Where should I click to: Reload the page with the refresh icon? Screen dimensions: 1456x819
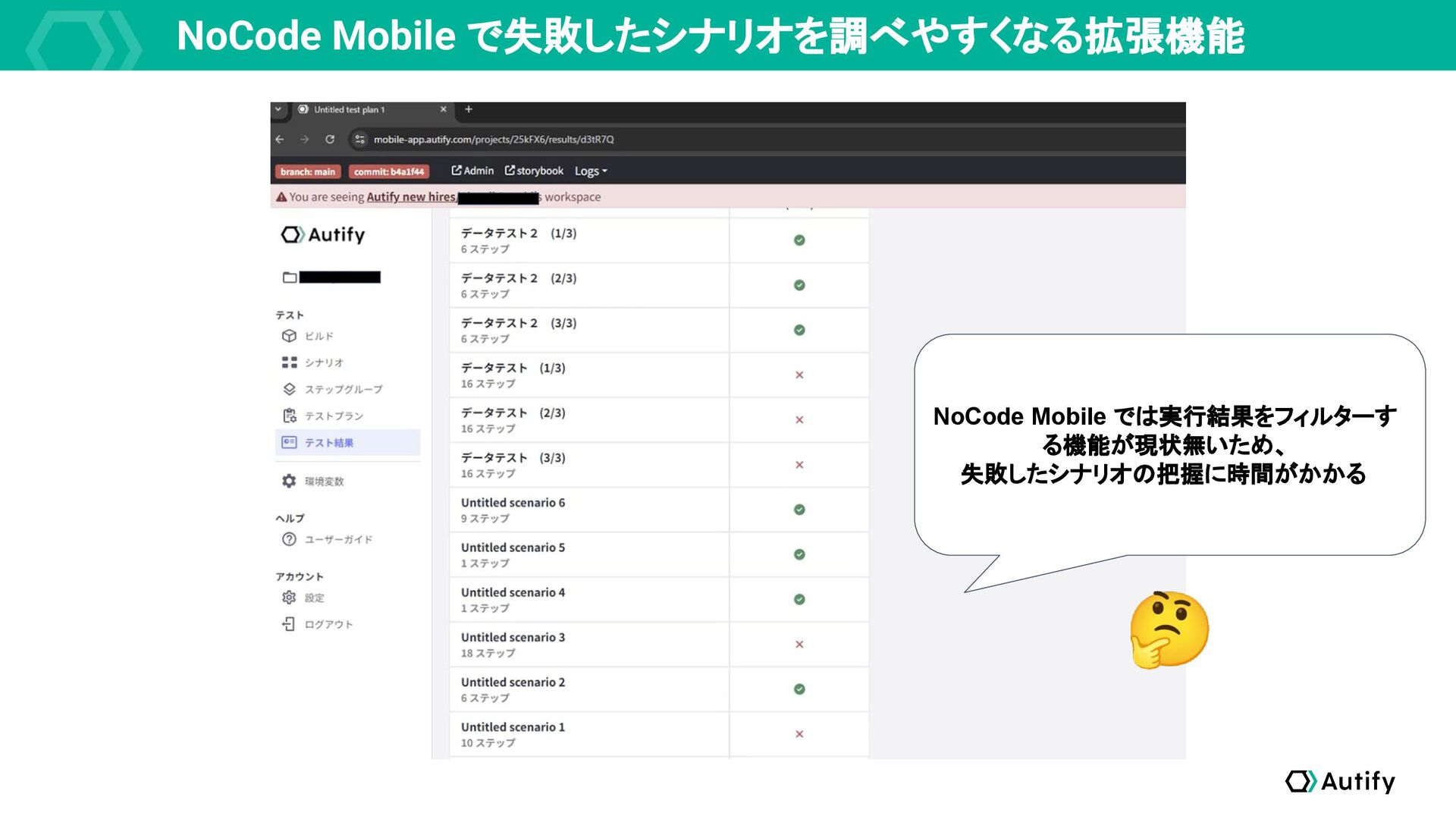pos(330,140)
